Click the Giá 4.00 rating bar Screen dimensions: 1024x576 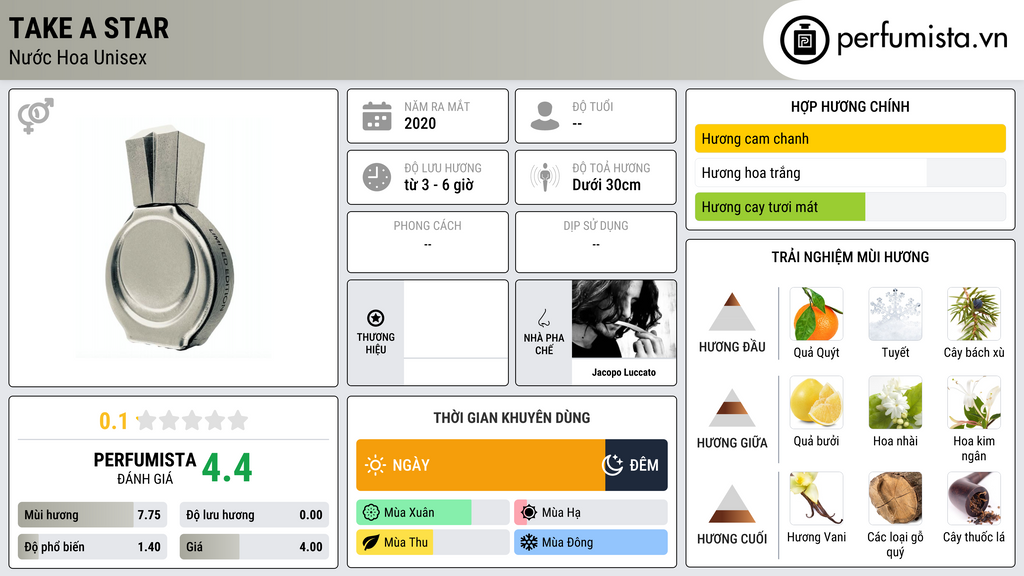pyautogui.click(x=254, y=547)
